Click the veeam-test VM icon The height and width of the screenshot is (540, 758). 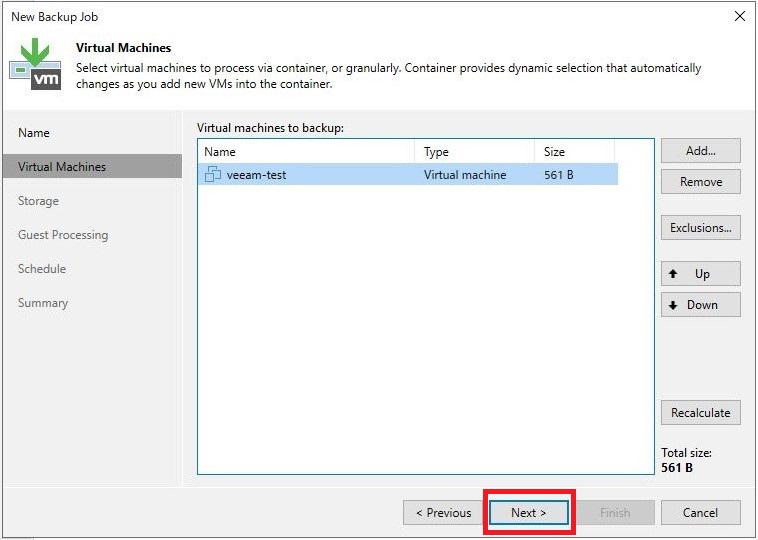pos(213,174)
